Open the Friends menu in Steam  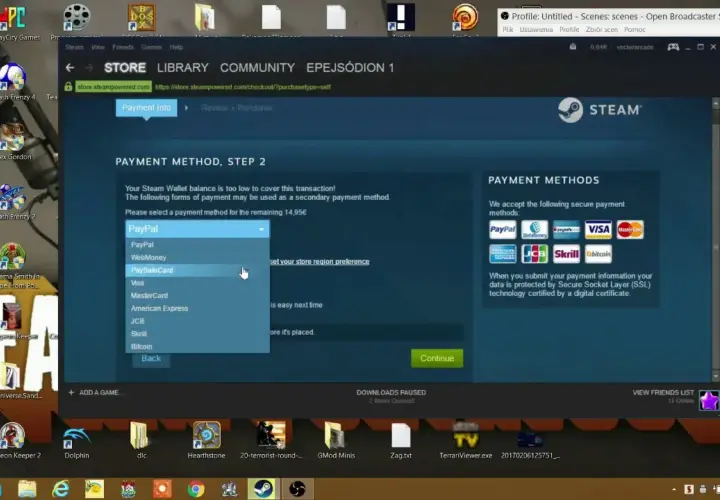[x=123, y=47]
